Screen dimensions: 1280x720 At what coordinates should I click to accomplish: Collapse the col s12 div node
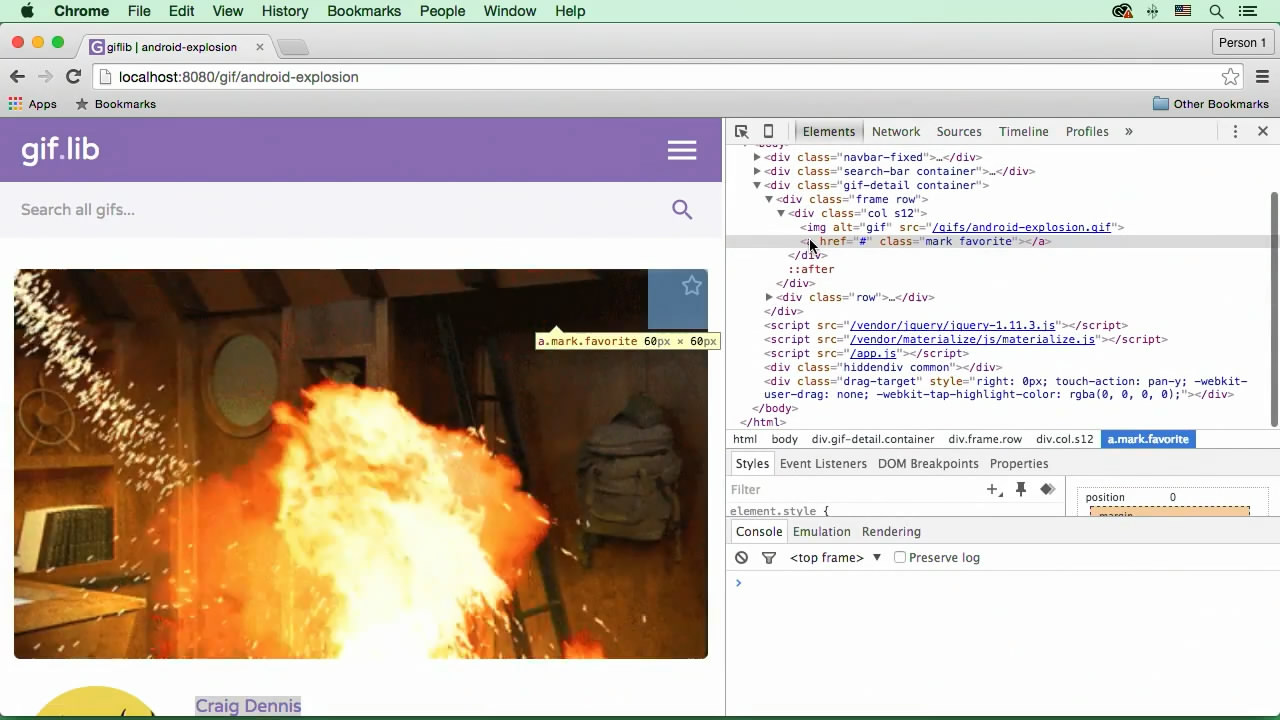click(781, 213)
